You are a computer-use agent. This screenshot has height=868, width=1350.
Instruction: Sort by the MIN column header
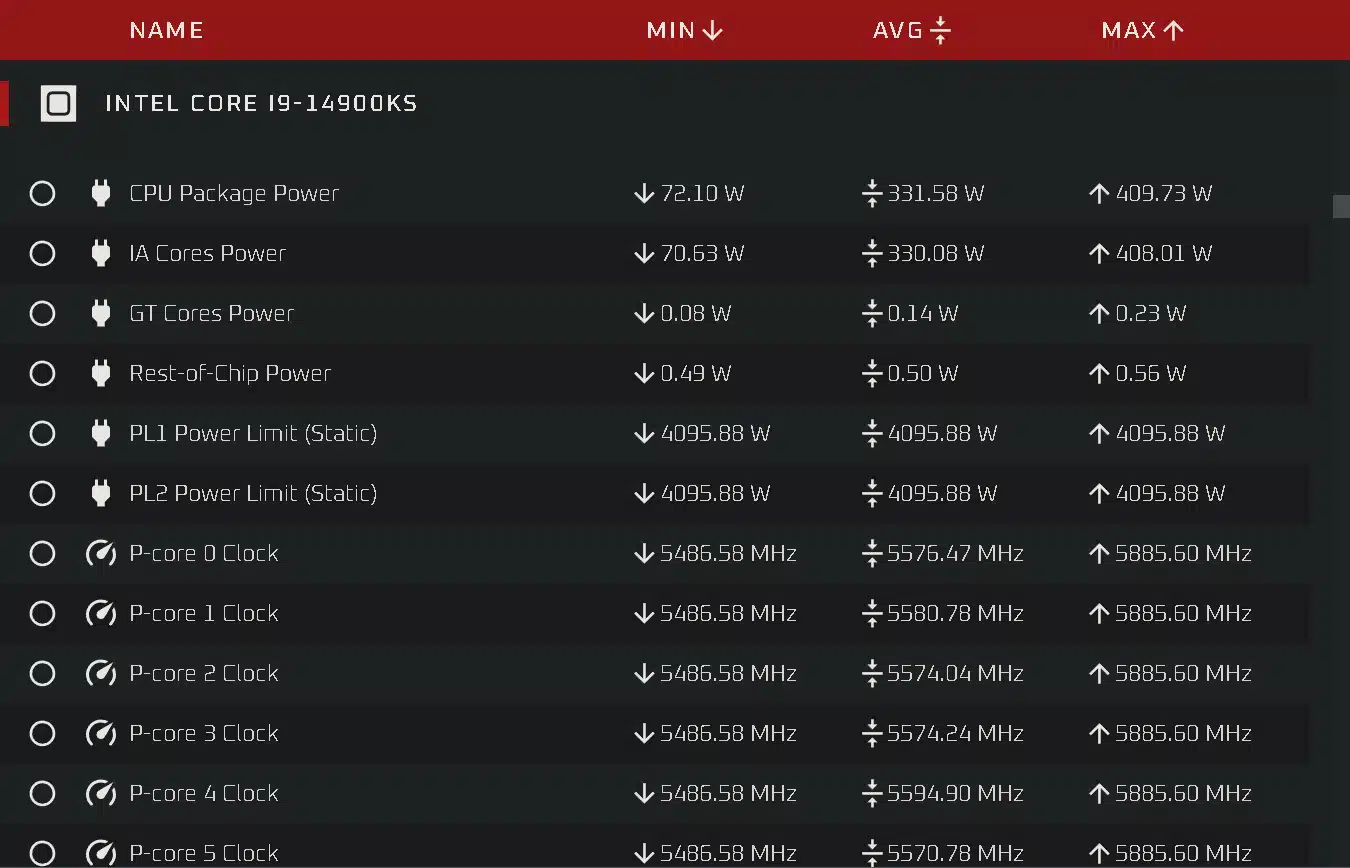[x=685, y=30]
